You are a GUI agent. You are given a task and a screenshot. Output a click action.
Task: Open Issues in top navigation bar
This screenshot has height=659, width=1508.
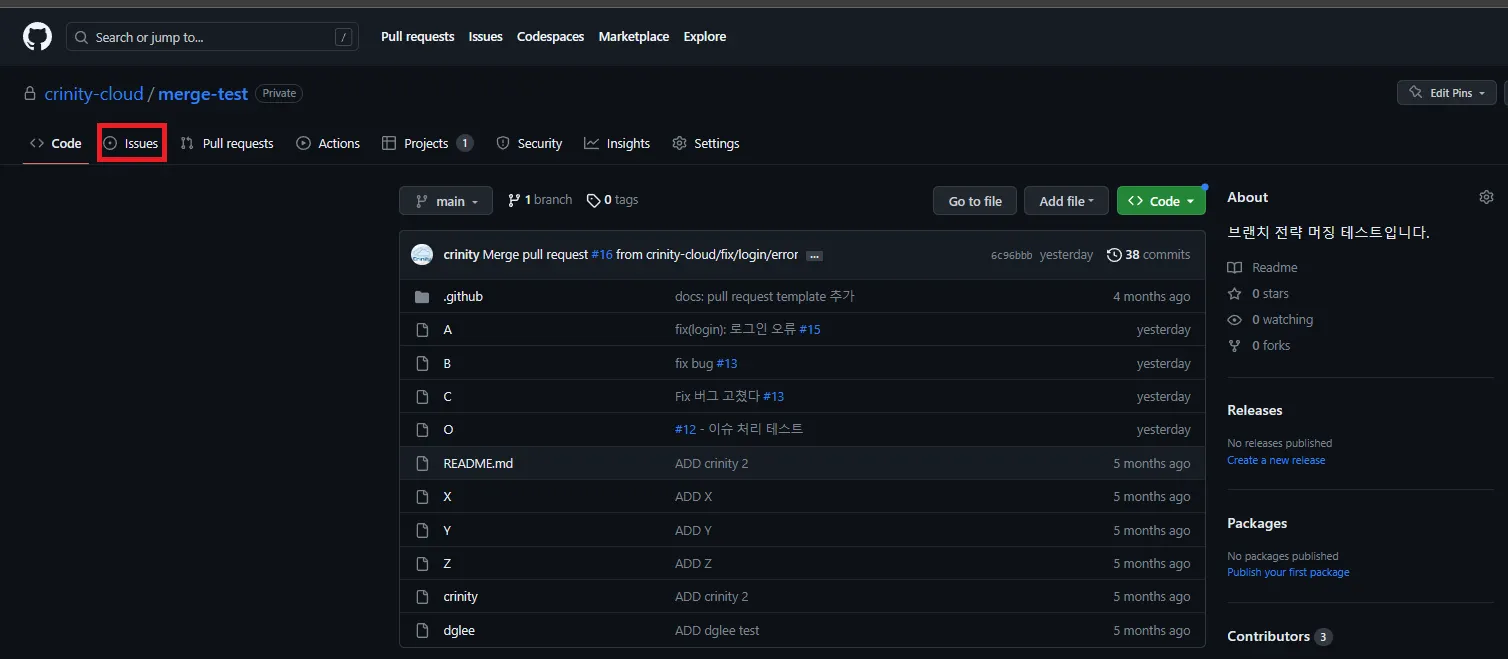click(486, 37)
